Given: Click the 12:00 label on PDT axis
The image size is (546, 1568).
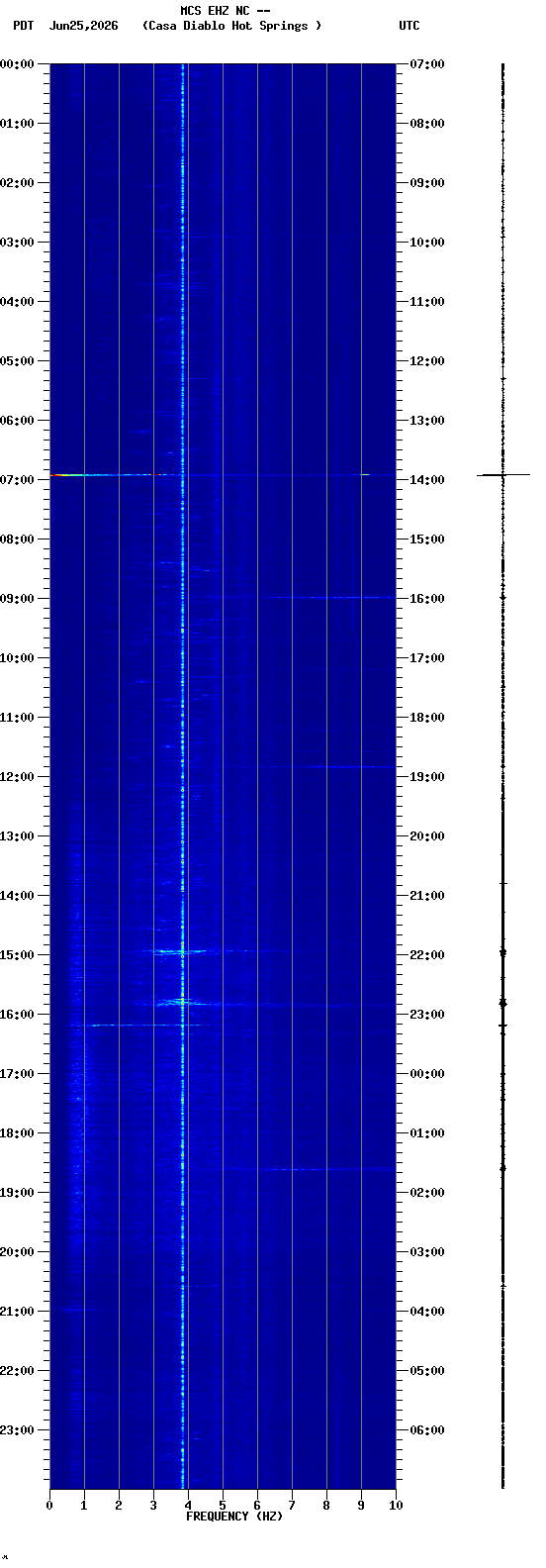Looking at the screenshot, I should click(18, 777).
